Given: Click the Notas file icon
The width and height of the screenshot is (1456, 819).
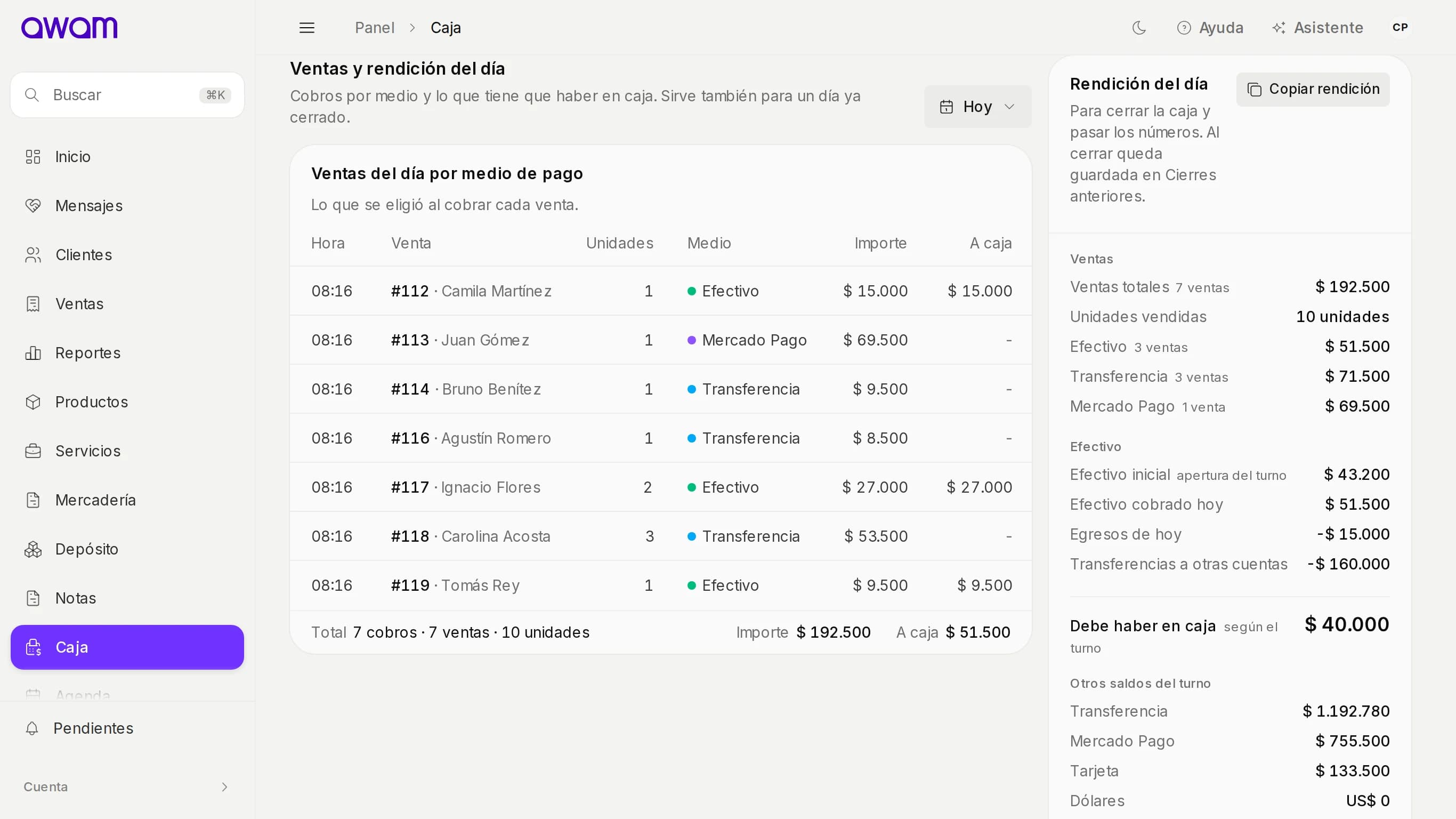Looking at the screenshot, I should 34,598.
